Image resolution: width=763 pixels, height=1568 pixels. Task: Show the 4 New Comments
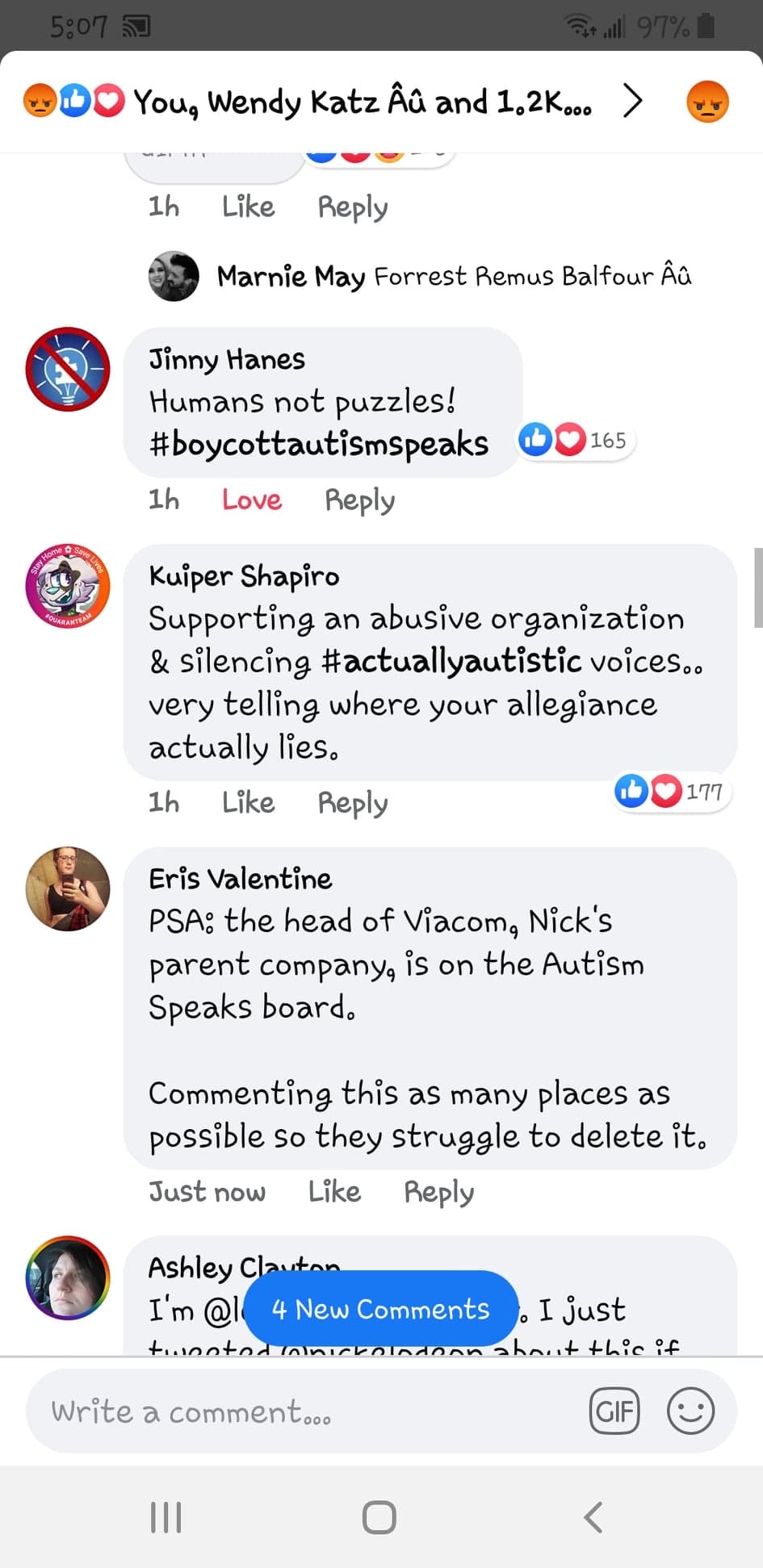380,1309
